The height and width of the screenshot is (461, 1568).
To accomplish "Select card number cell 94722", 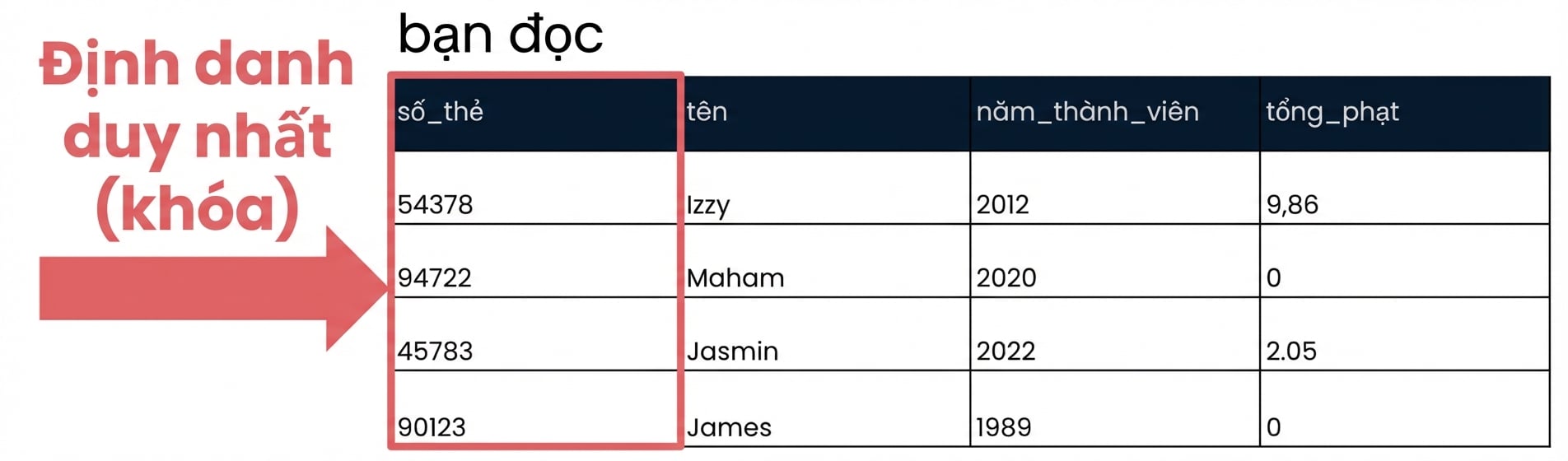I will tap(535, 261).
